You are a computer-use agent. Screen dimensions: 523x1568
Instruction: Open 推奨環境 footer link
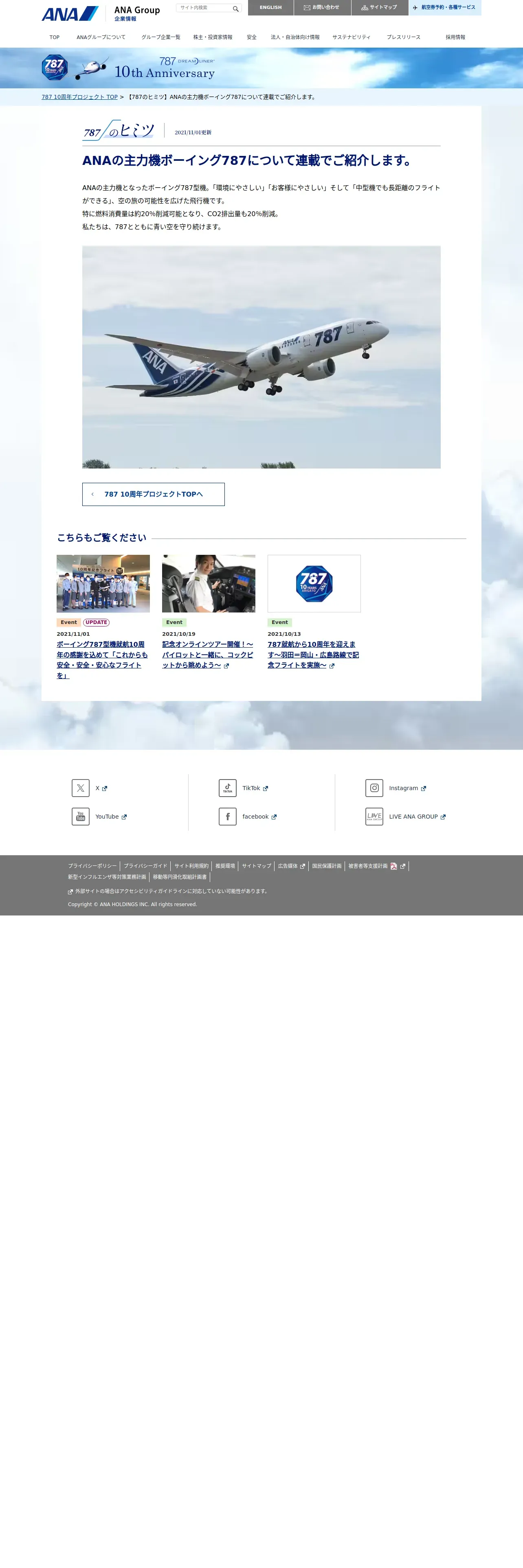click(x=225, y=866)
